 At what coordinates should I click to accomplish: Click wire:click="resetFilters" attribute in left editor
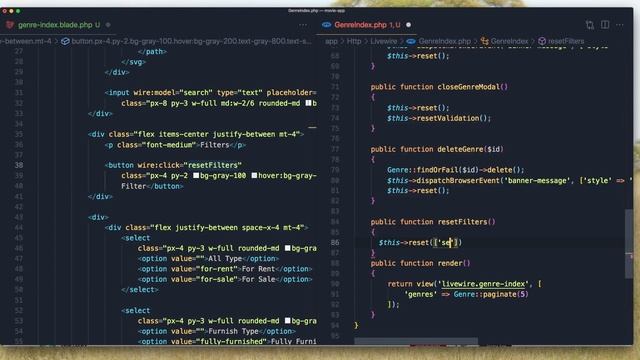189,165
